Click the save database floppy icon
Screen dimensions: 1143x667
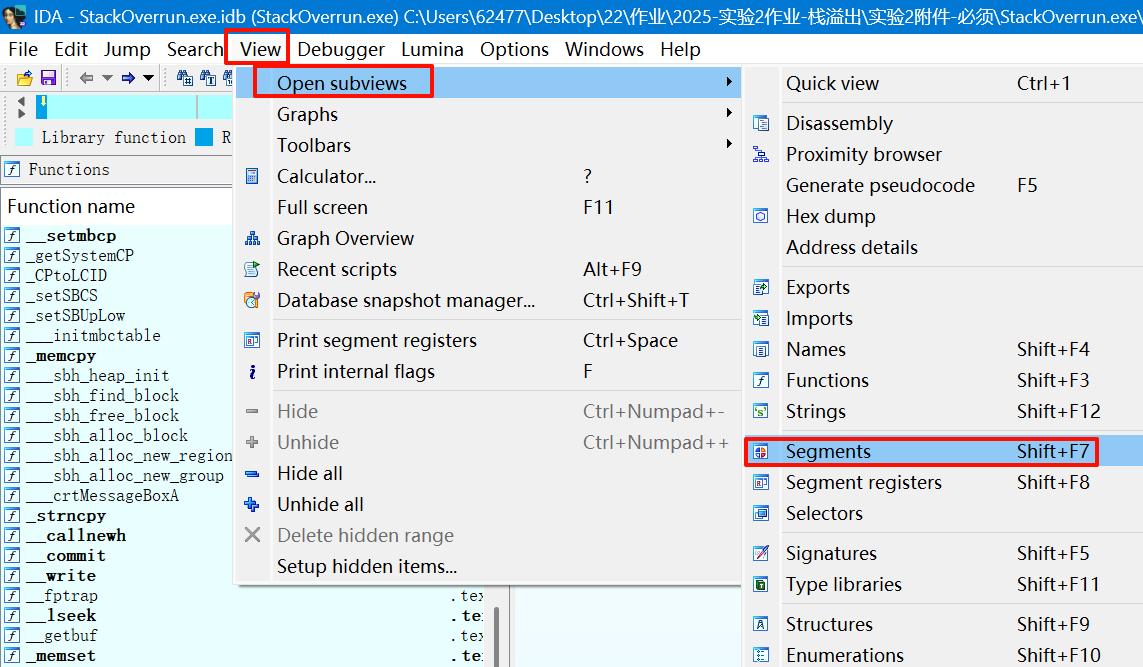tap(48, 78)
